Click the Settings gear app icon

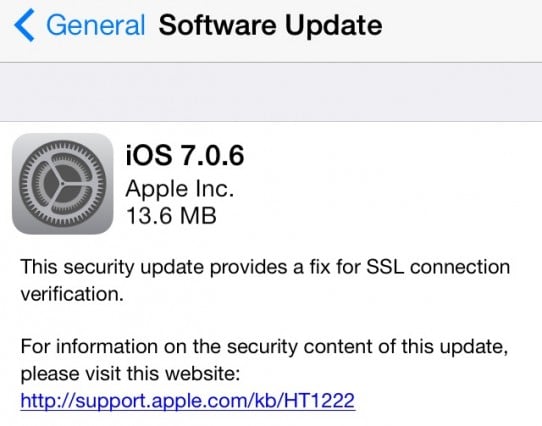pos(63,184)
